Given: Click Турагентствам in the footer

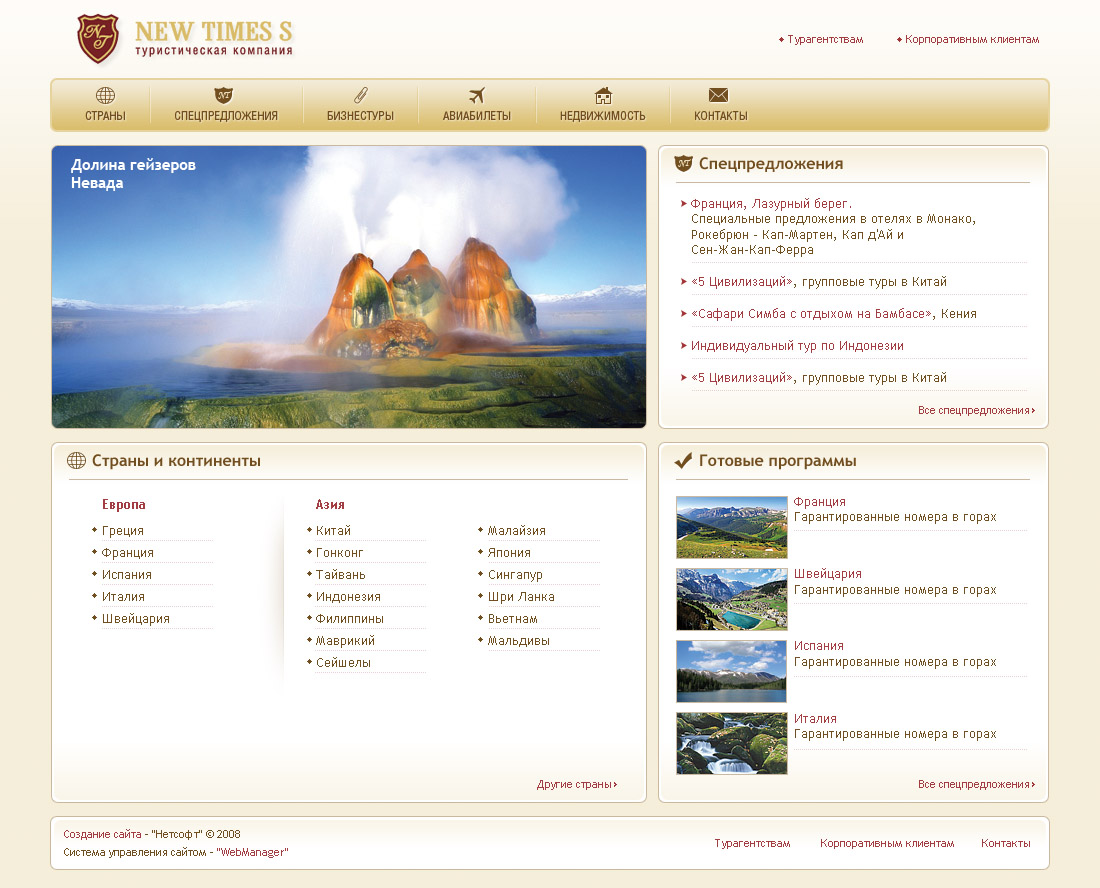Looking at the screenshot, I should 752,843.
